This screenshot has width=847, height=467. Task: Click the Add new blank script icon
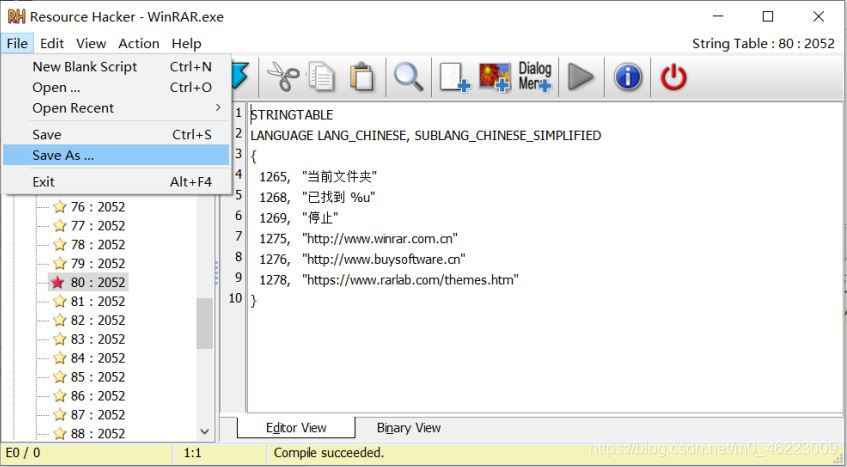(x=454, y=77)
